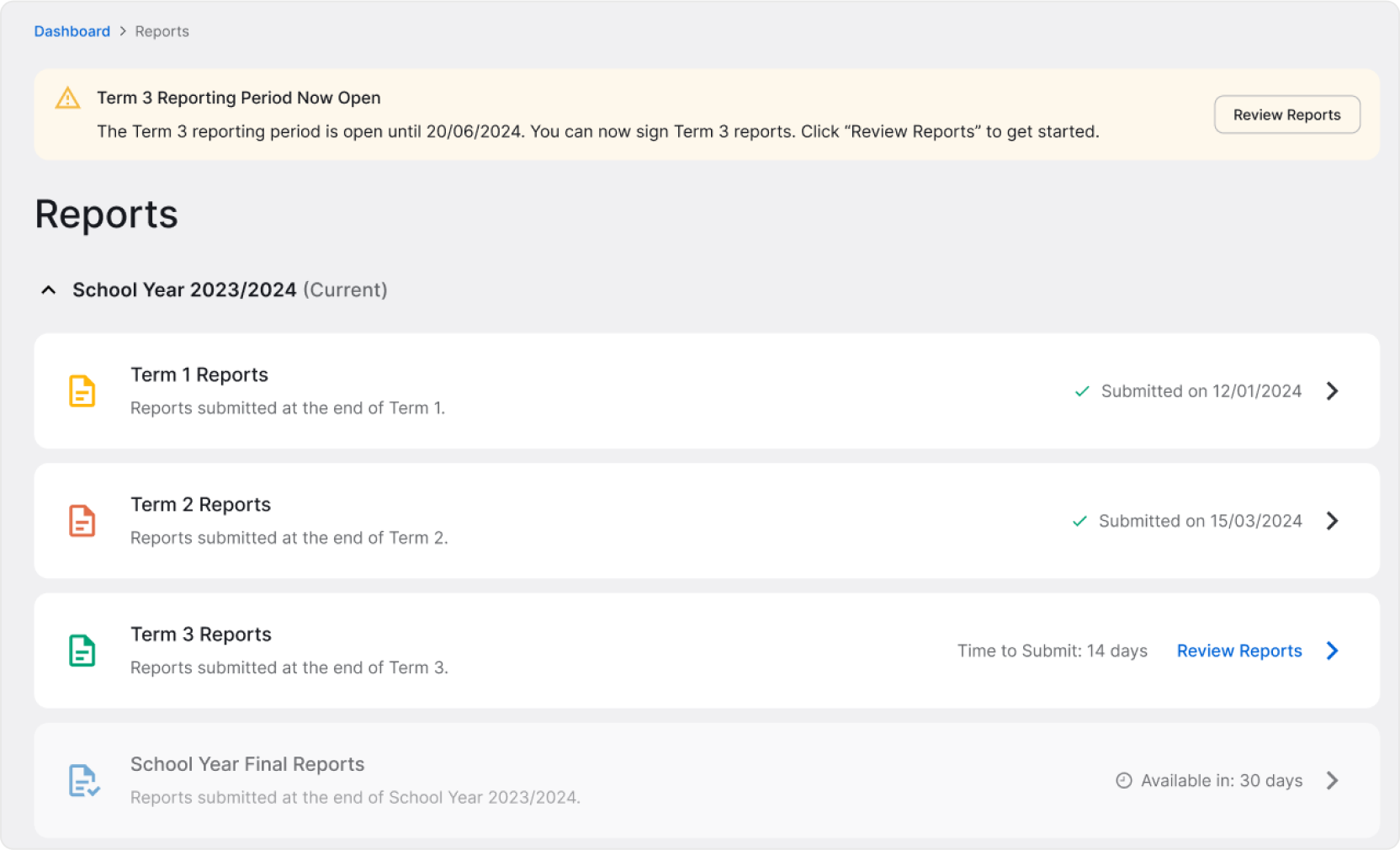Image resolution: width=1400 pixels, height=850 pixels.
Task: Click the red Term 2 Reports document icon
Action: pos(82,521)
